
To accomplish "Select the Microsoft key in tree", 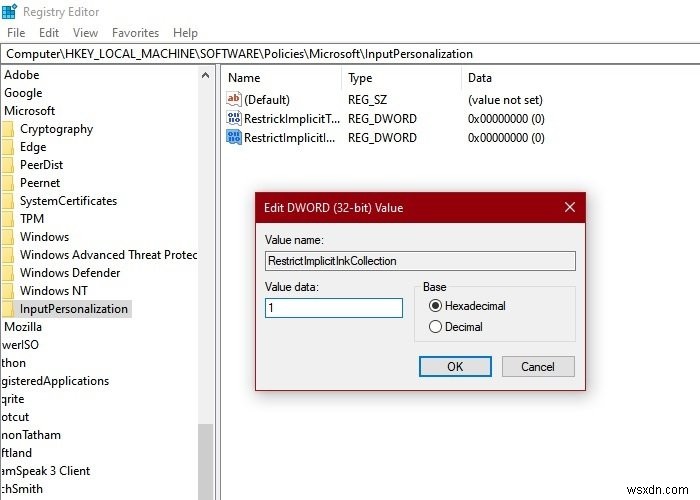I will (29, 111).
